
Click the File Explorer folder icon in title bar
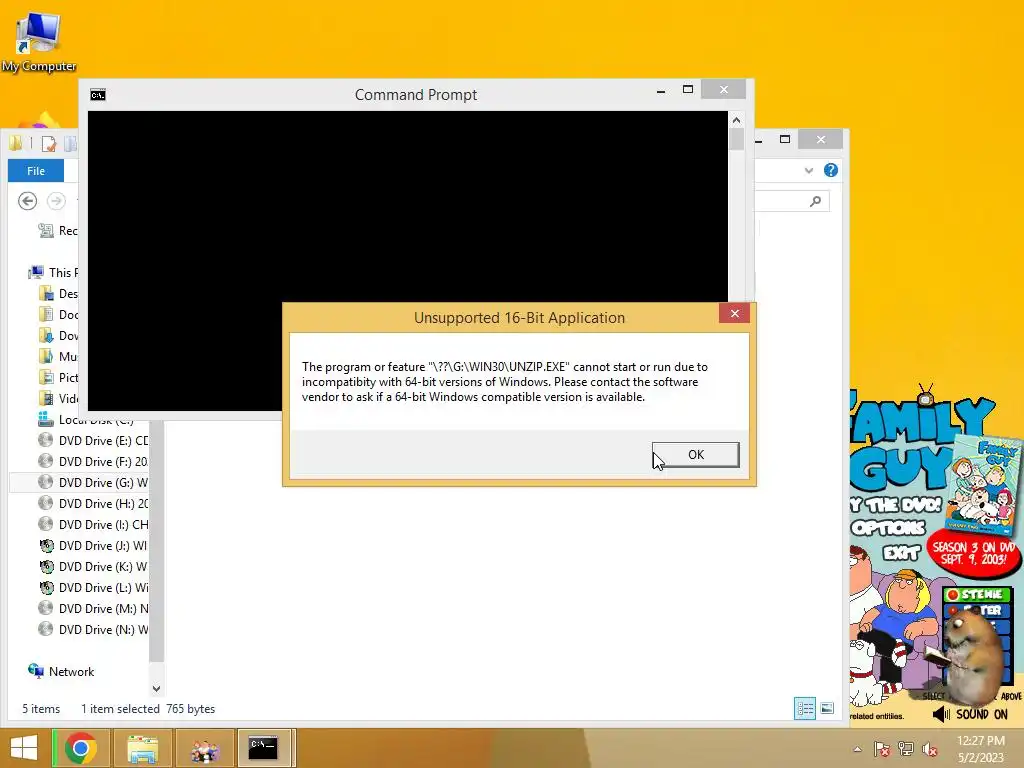coord(16,143)
